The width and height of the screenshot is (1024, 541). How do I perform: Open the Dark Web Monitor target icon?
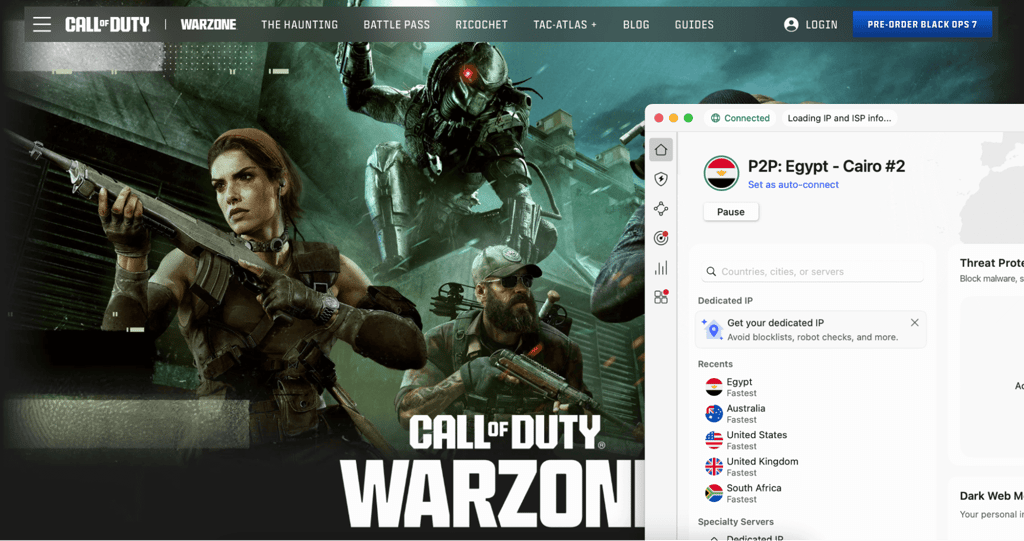pos(661,238)
